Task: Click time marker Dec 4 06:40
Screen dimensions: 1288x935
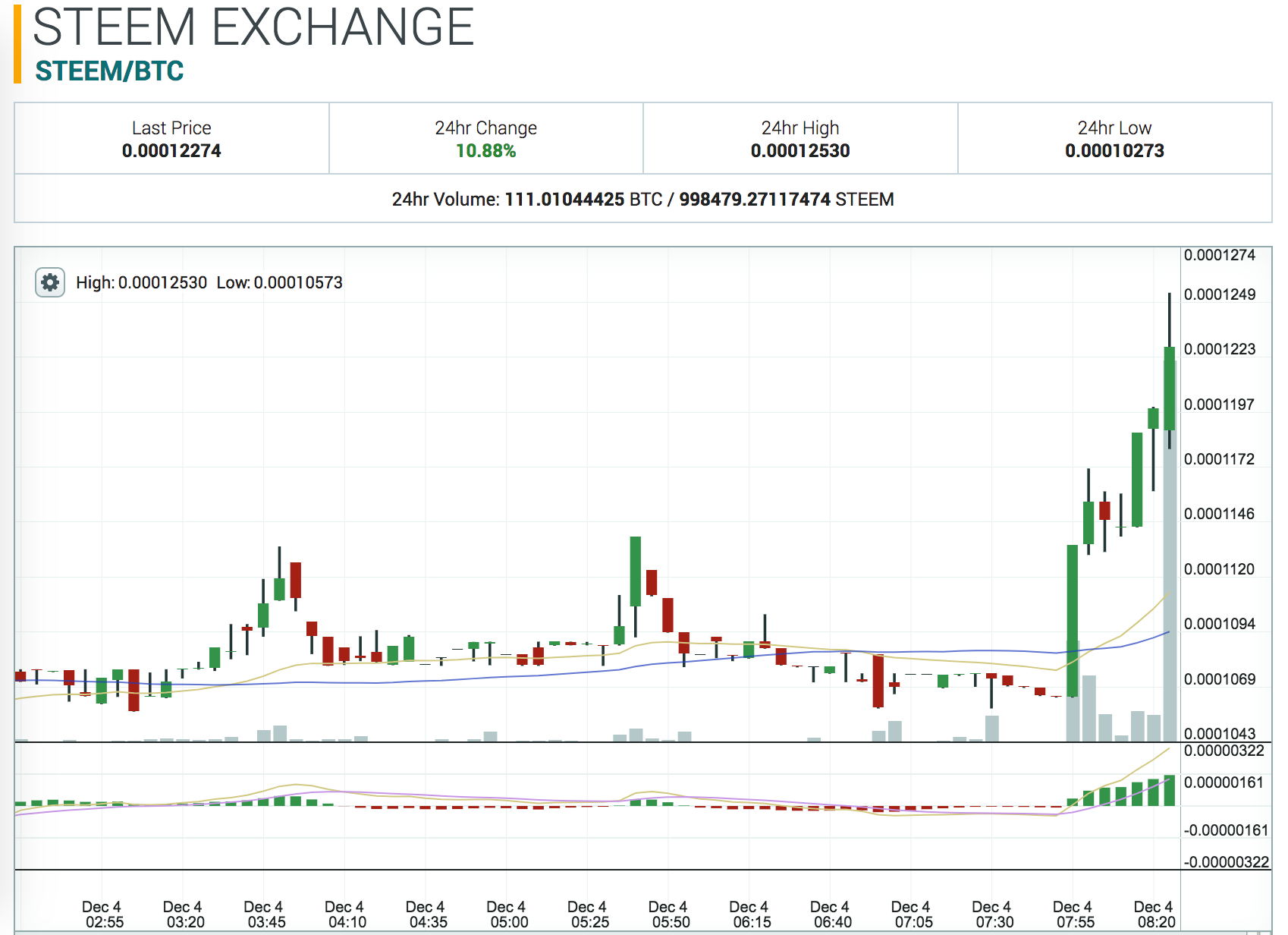Action: tap(831, 915)
